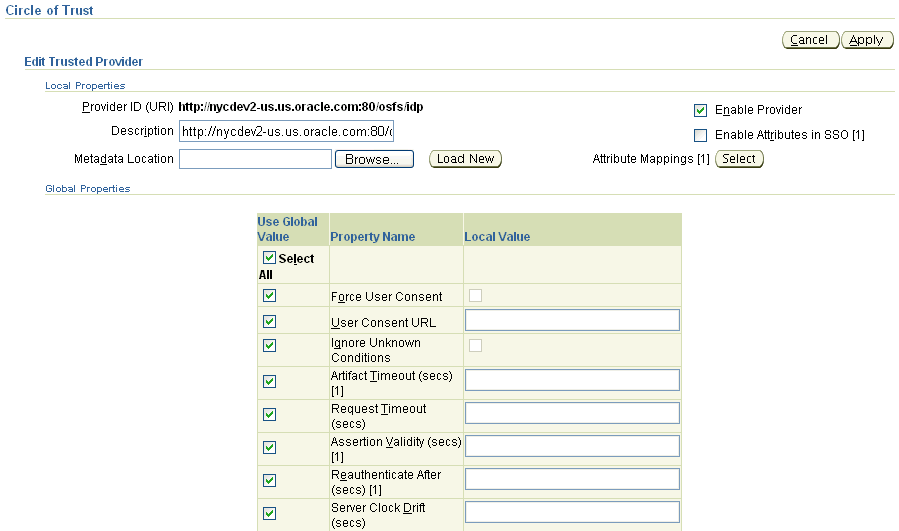899x531 pixels.
Task: Uncheck global value for Reauthenticate After
Action: [269, 480]
